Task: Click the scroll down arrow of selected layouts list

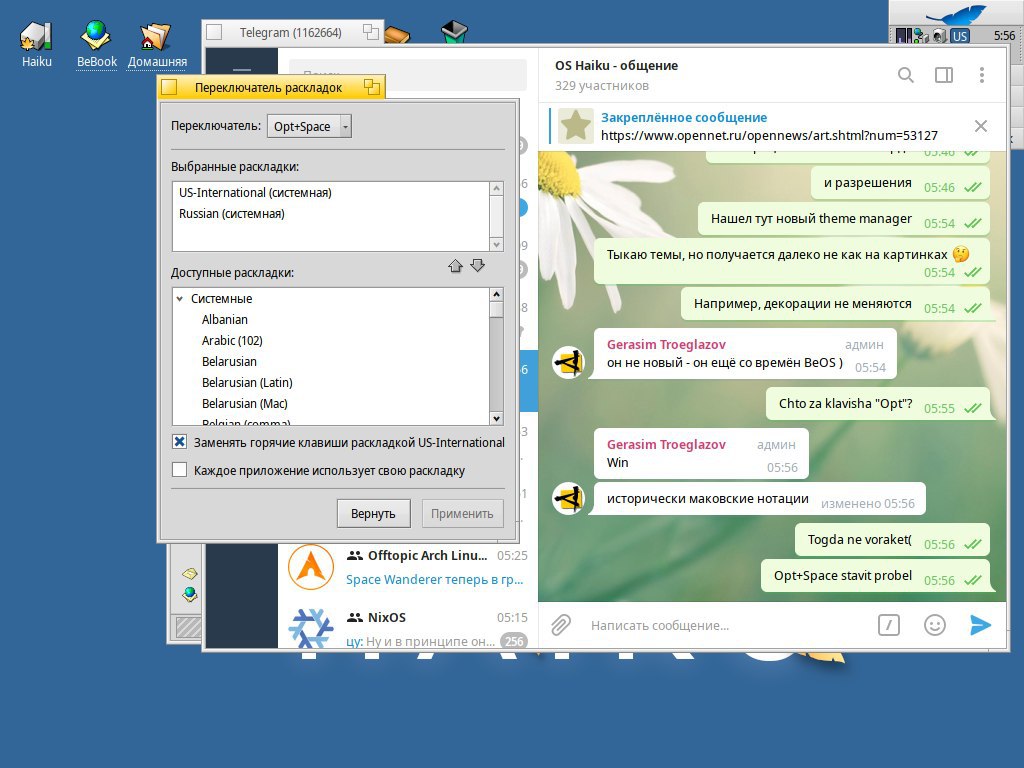Action: [x=496, y=244]
